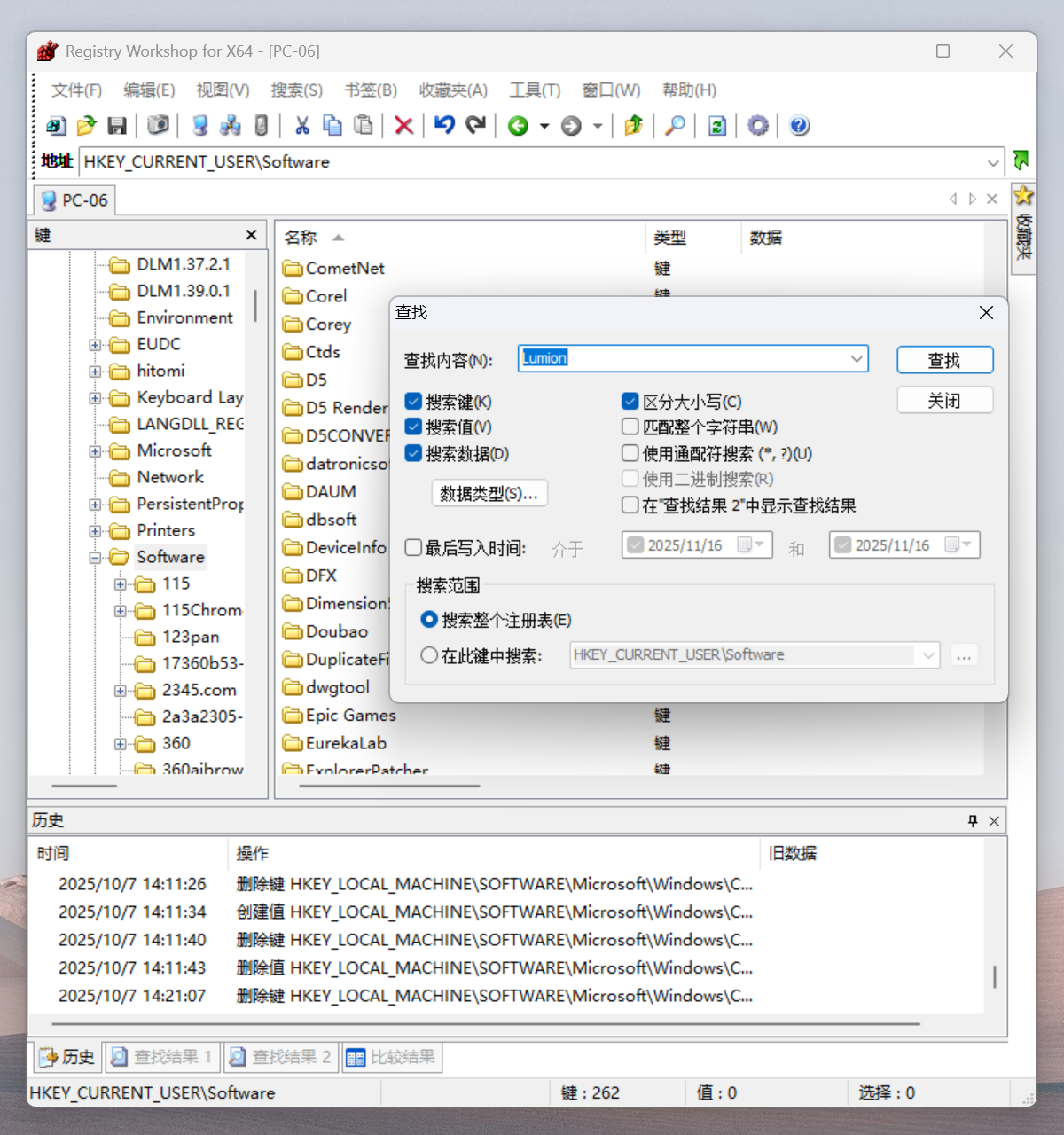
Task: Select the 在此键中搜索 radio button
Action: (x=429, y=655)
